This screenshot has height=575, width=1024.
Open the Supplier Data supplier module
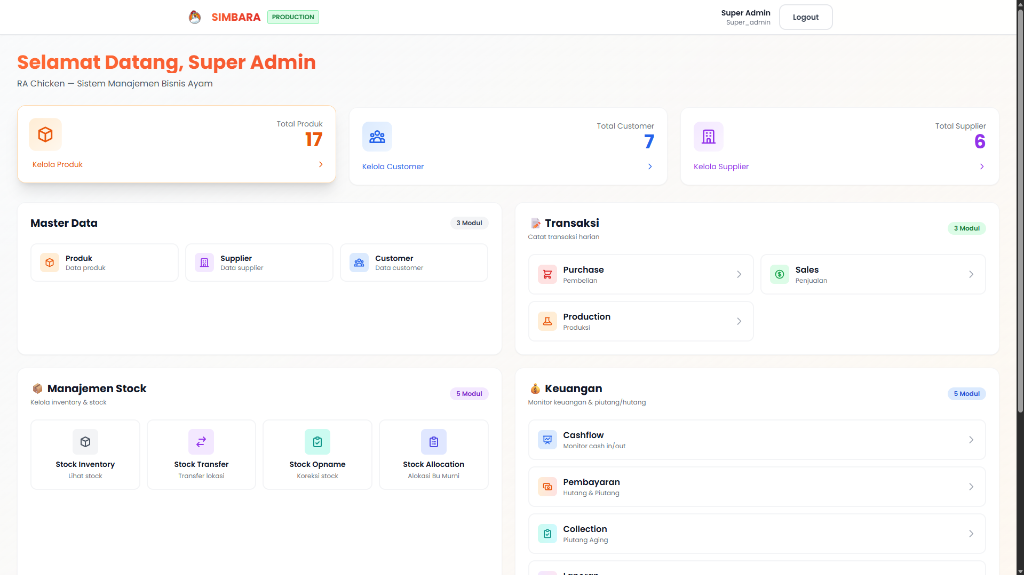pos(259,263)
